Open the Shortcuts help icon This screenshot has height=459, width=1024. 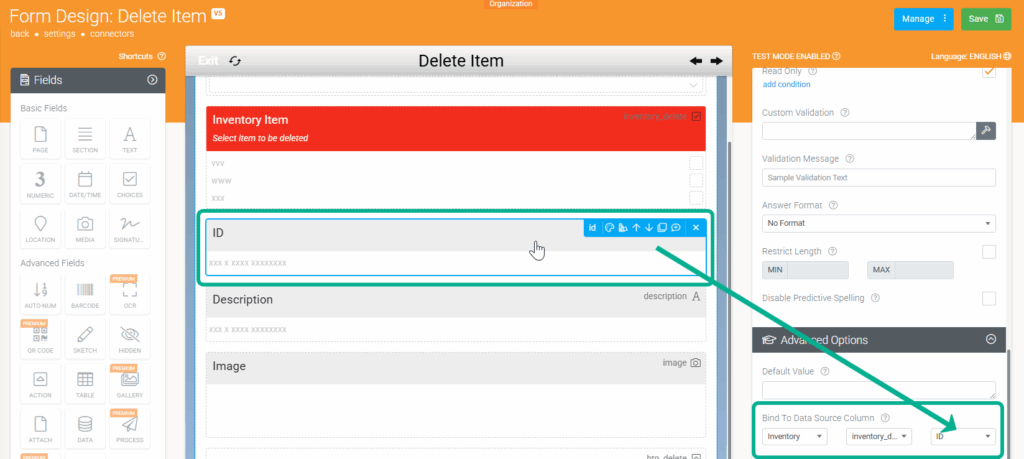click(162, 57)
